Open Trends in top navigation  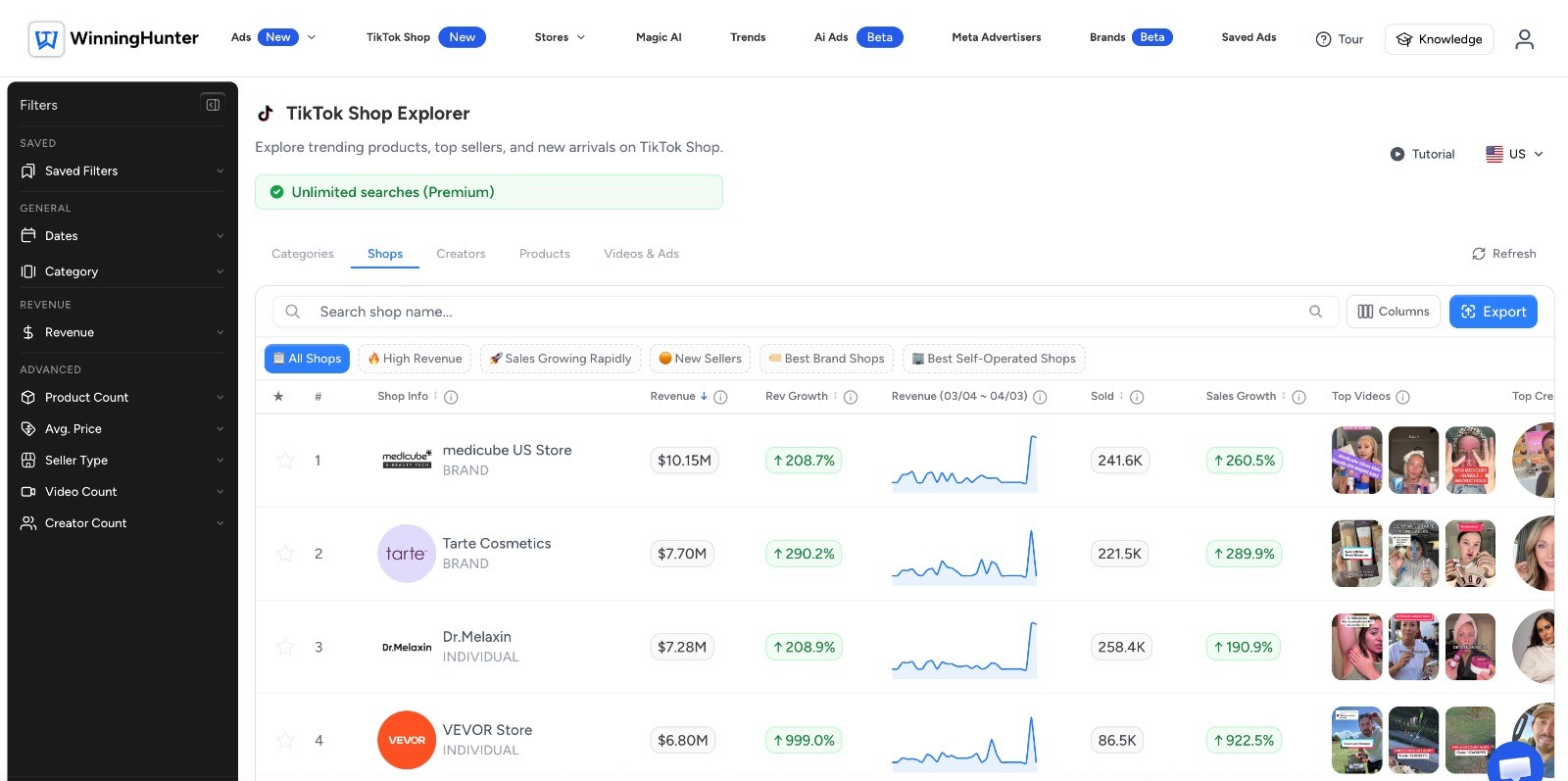[748, 37]
